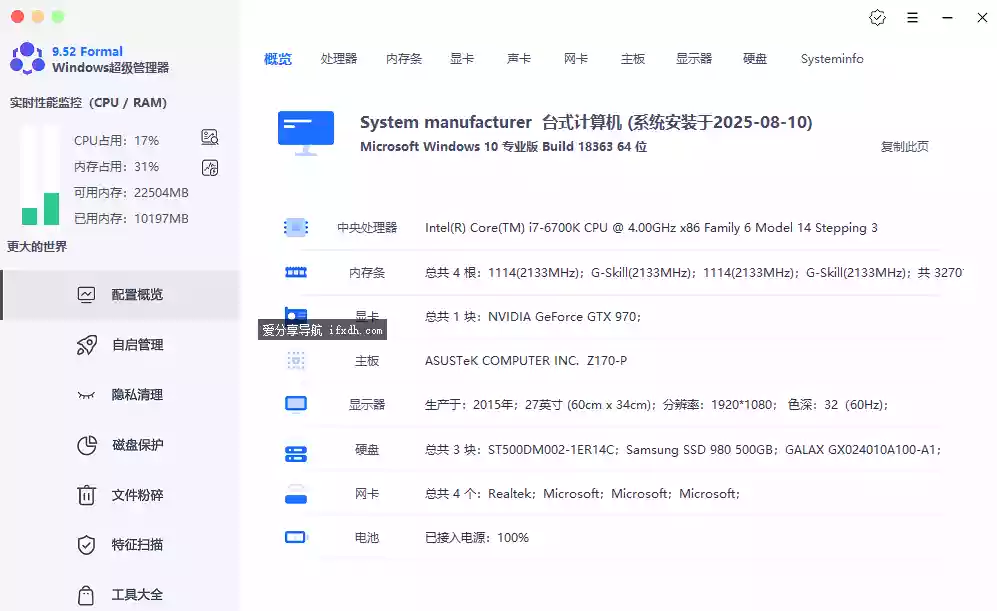
Task: Open the 内存条 tab
Action: coord(403,58)
